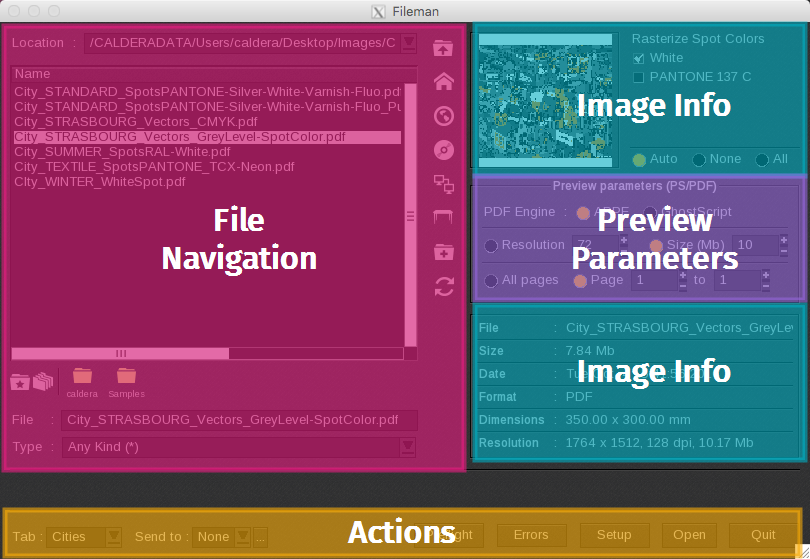Click the globe network location icon

tap(443, 116)
